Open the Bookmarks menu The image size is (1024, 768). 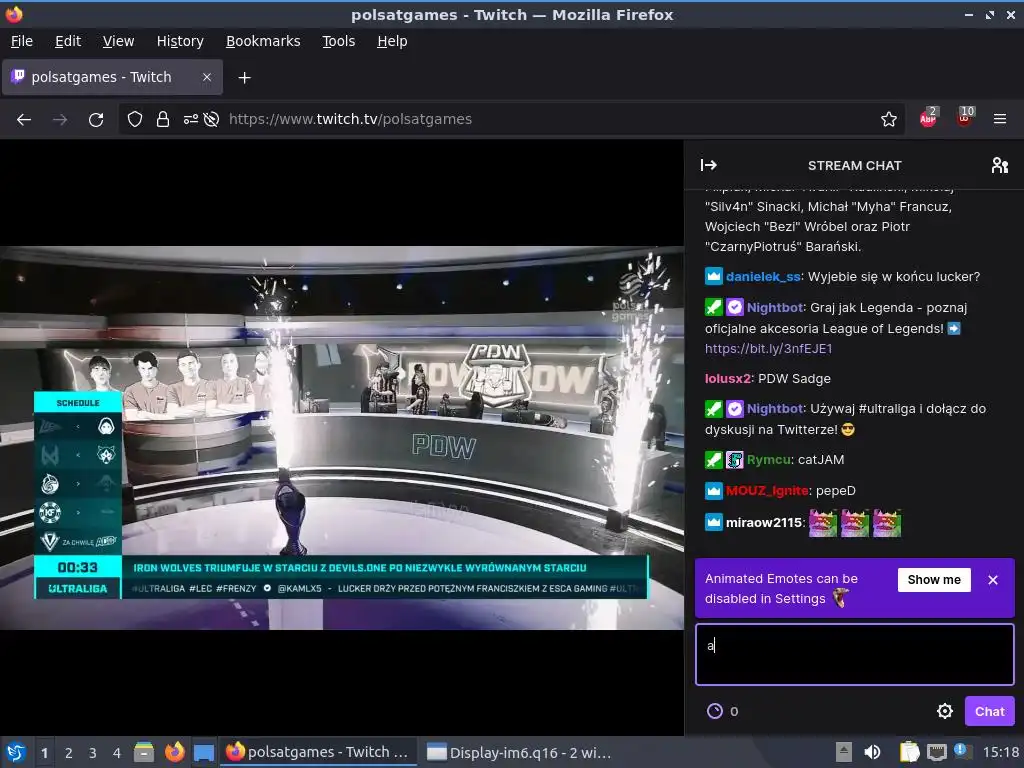(x=263, y=41)
